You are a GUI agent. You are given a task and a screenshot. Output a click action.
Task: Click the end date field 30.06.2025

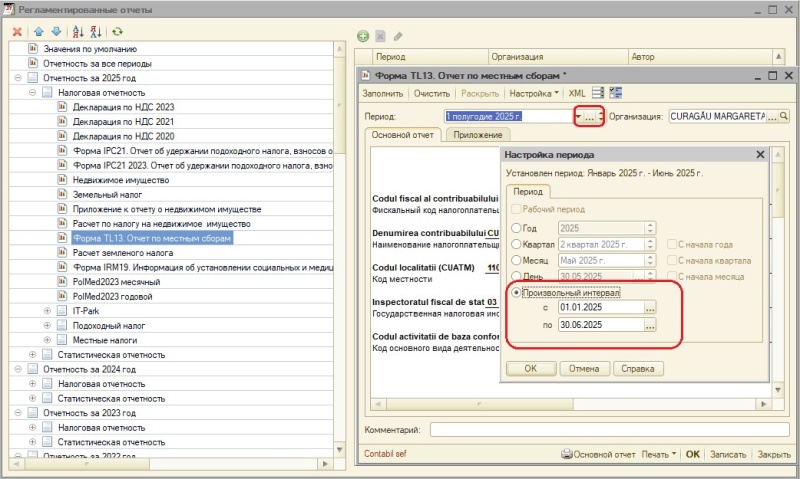[601, 324]
